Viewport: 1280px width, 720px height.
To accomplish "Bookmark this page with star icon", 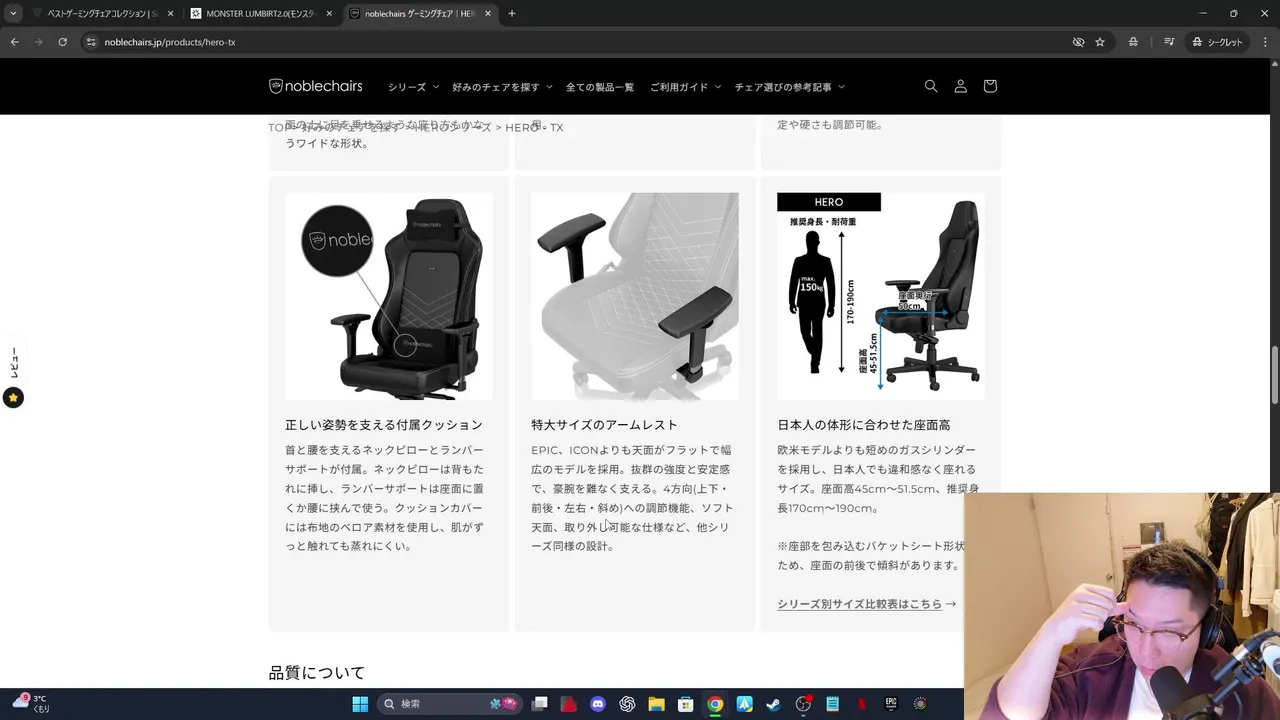I will (1100, 42).
